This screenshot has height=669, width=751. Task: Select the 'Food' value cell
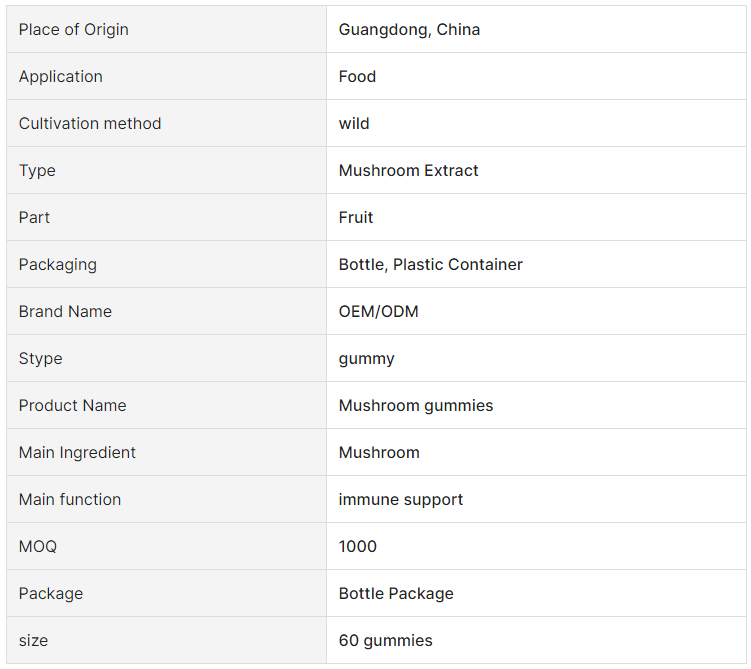536,77
